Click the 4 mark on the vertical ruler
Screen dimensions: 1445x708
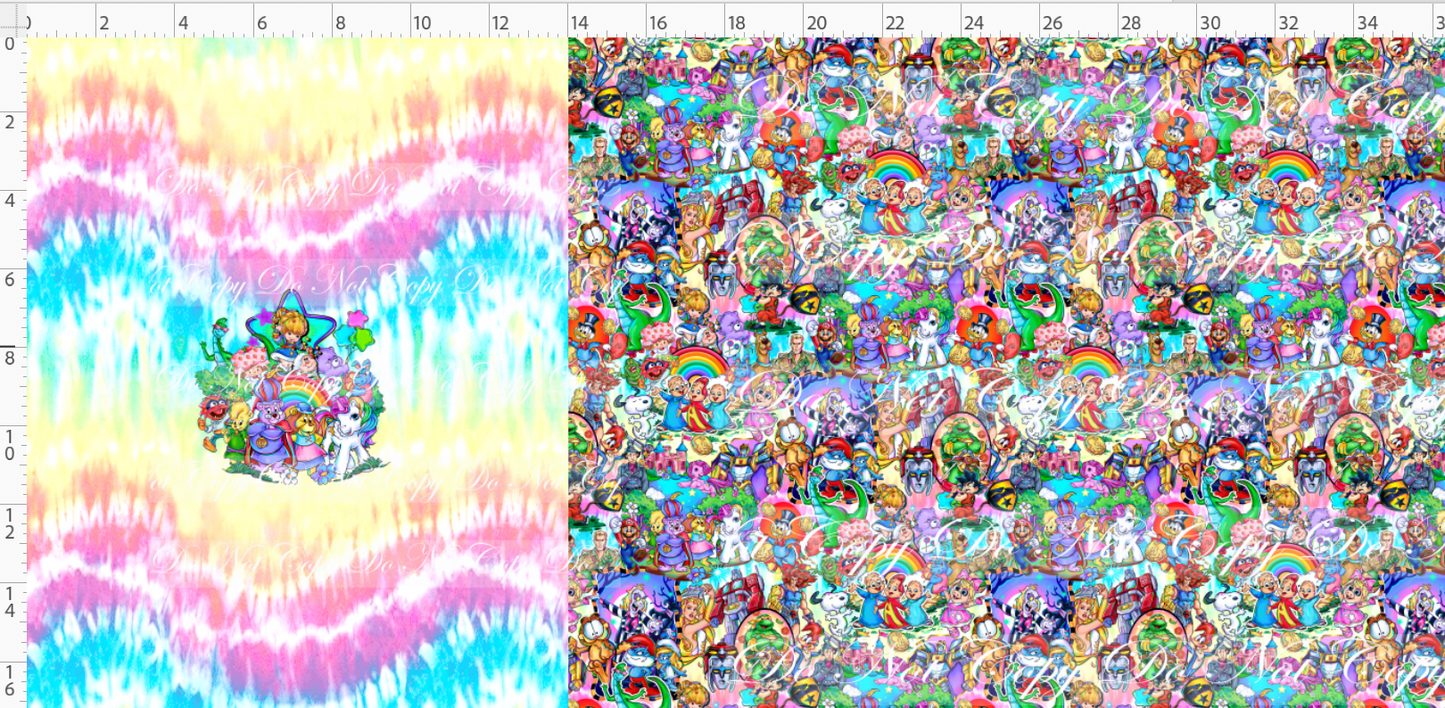(x=10, y=200)
